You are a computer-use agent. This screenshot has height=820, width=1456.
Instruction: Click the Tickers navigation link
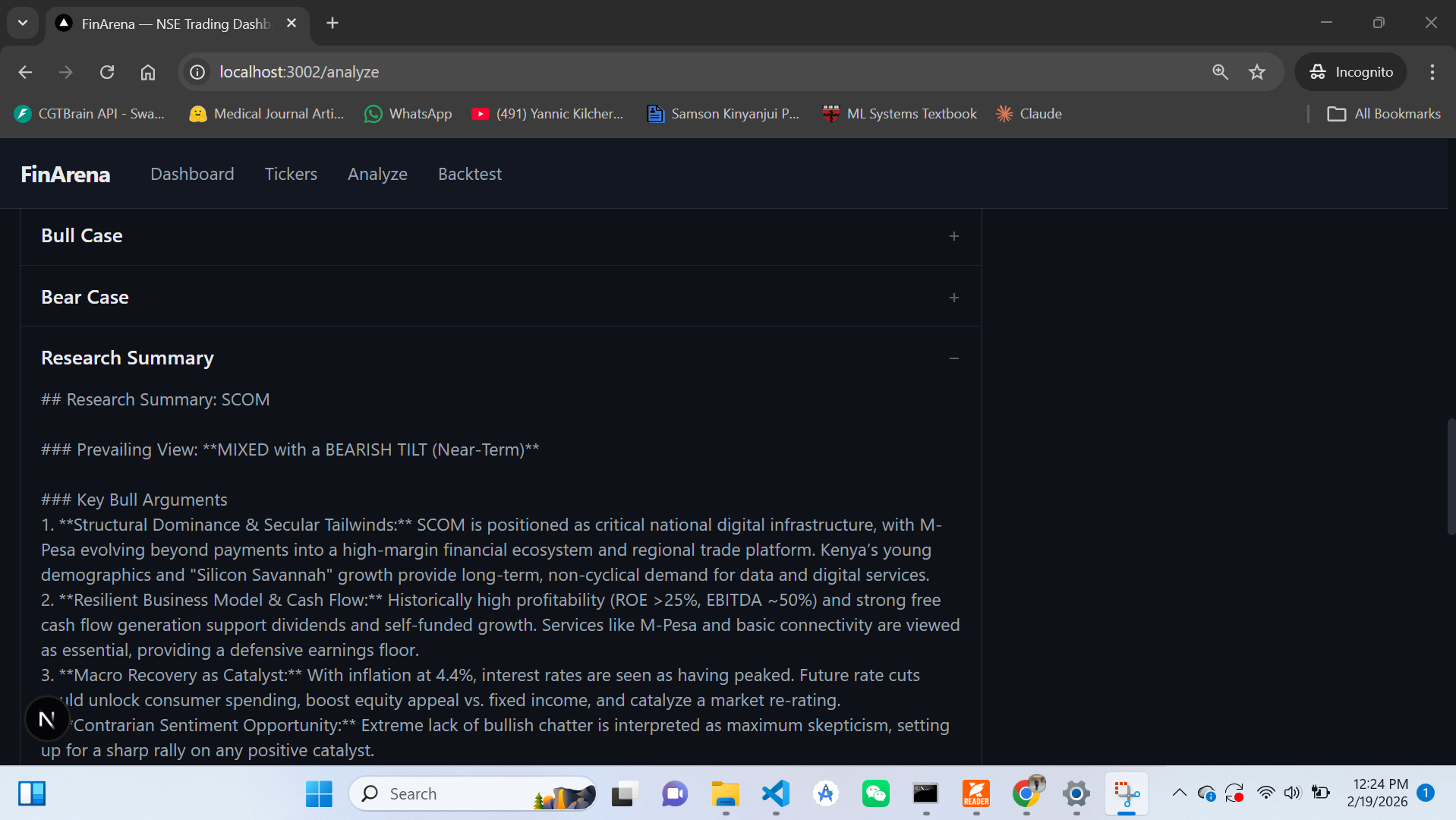point(291,174)
